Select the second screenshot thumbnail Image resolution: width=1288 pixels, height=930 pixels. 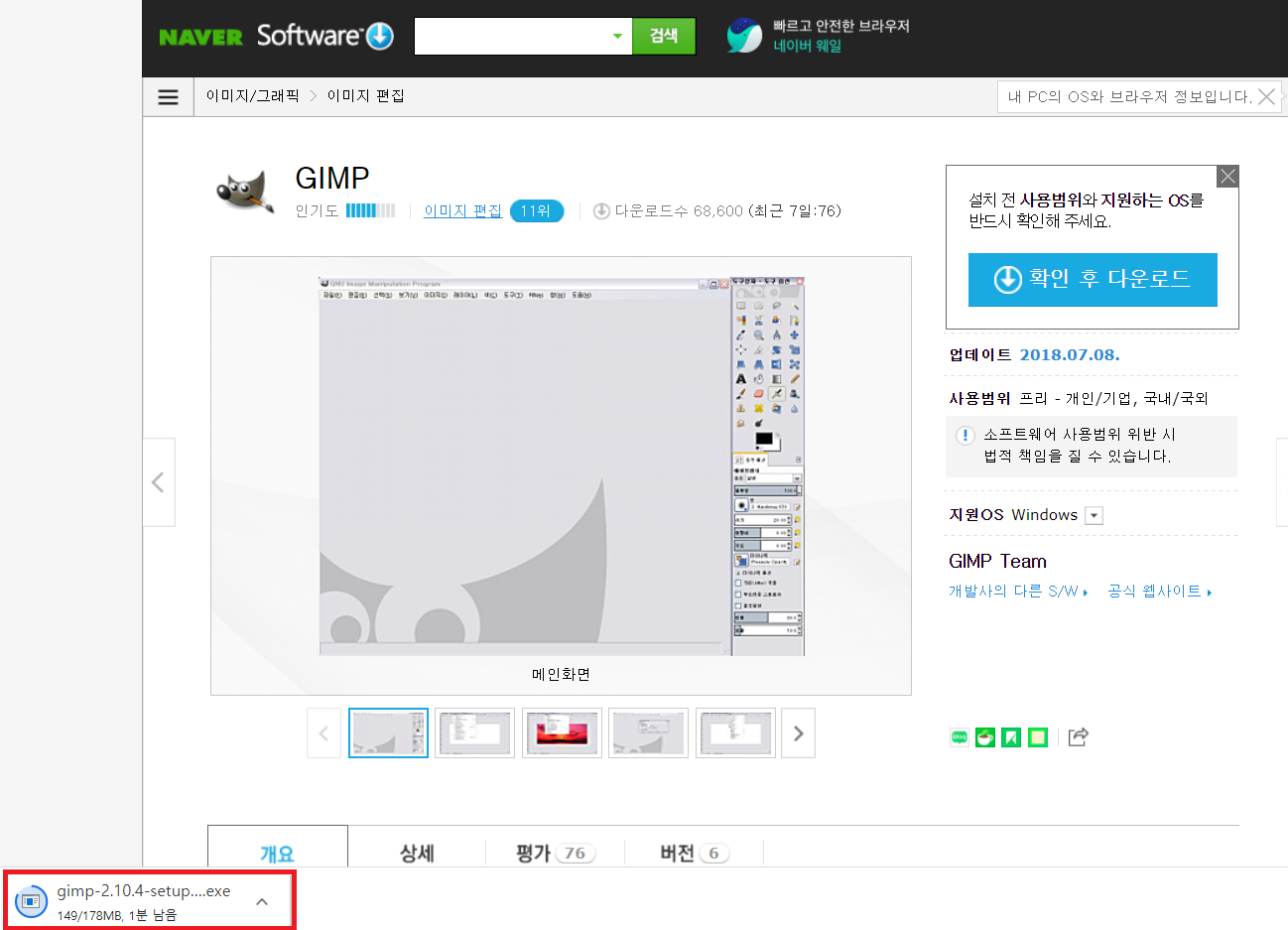(474, 733)
